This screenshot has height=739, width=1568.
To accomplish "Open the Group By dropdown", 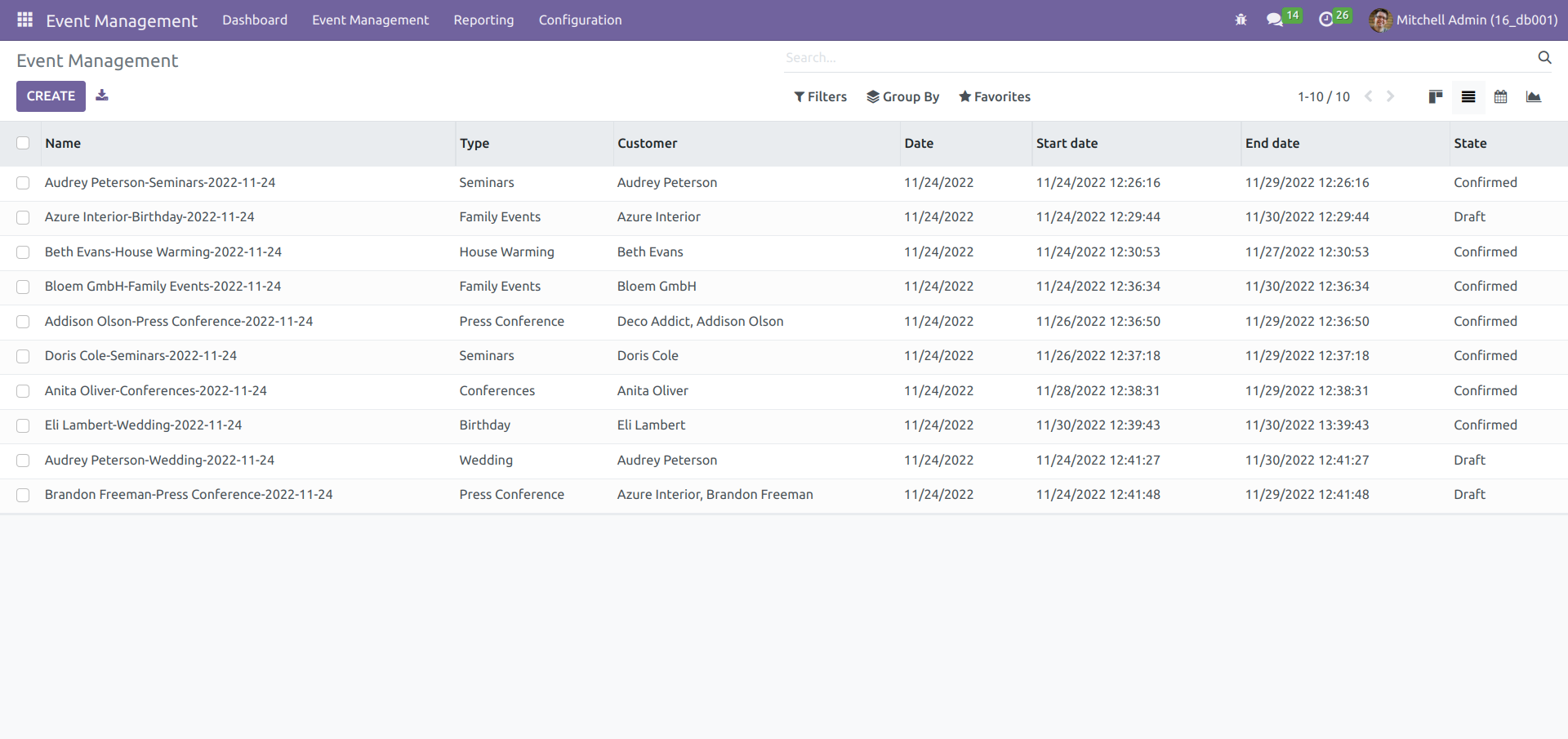I will 902,96.
